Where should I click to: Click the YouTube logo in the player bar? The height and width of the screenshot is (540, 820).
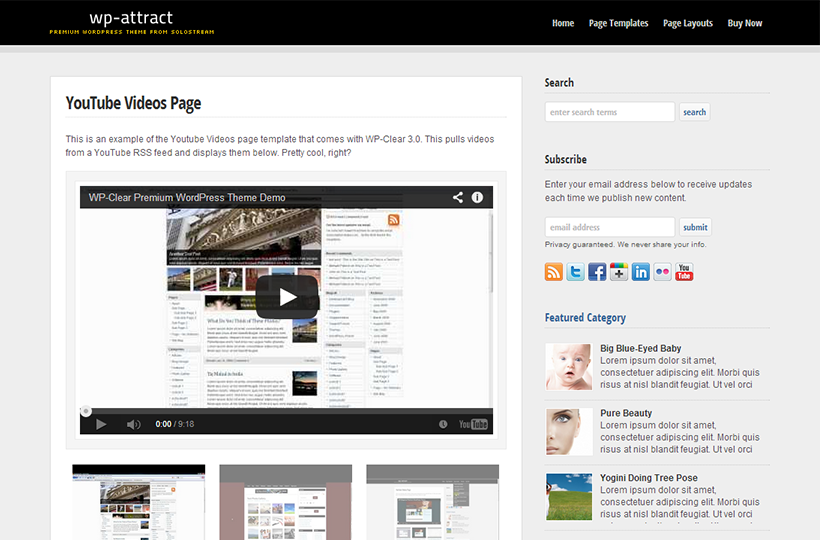[x=473, y=424]
